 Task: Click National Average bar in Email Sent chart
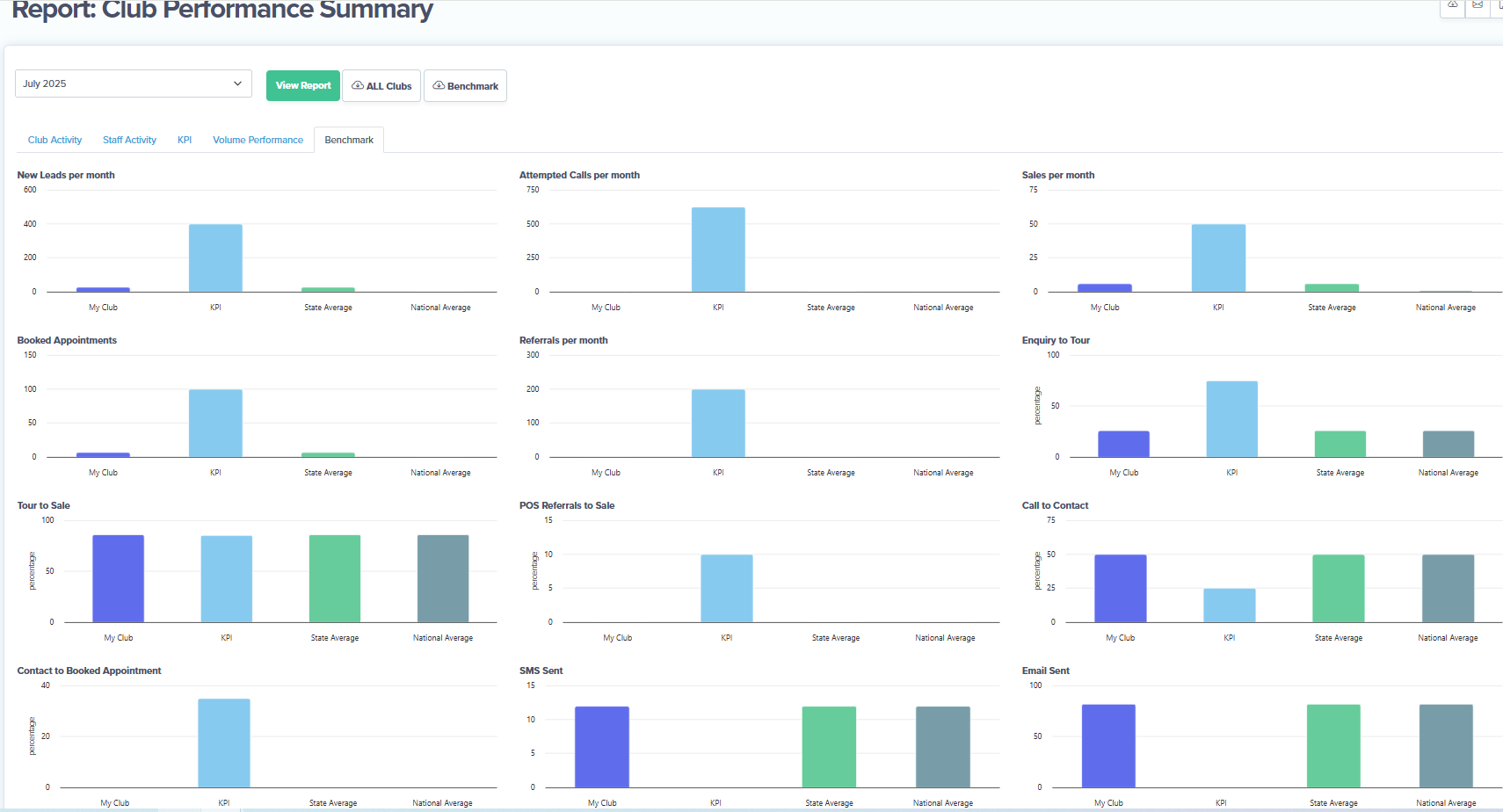coord(1446,746)
